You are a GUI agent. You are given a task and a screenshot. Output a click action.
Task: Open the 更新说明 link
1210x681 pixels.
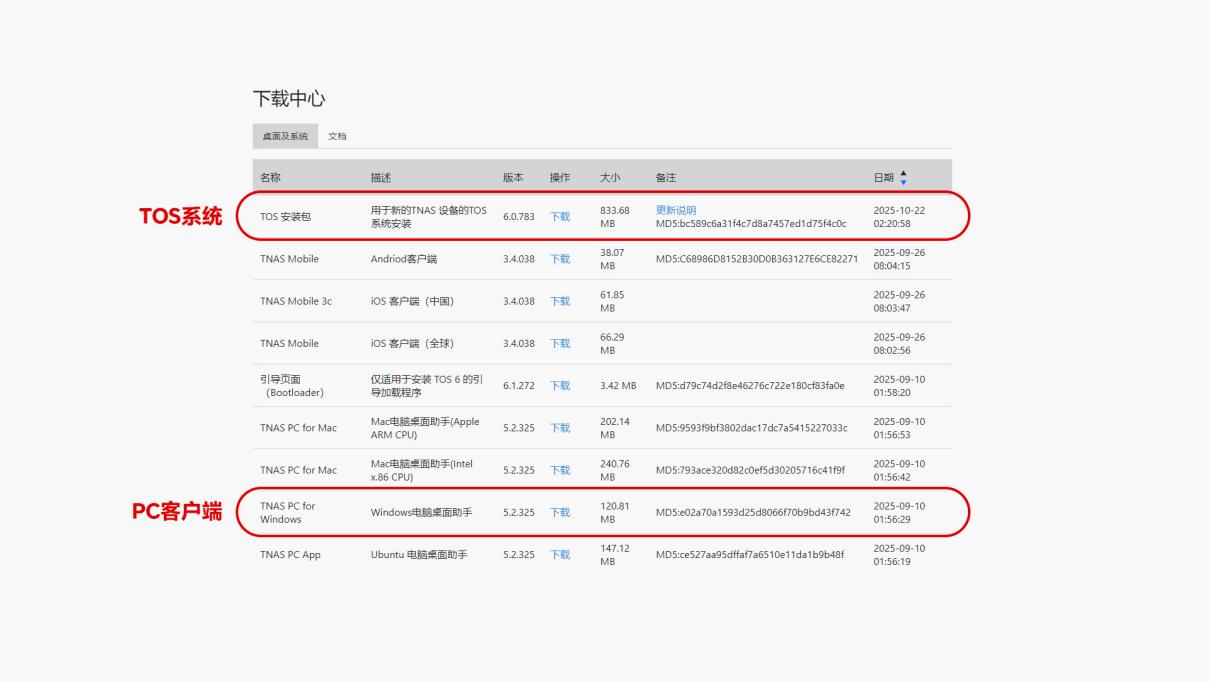coord(676,210)
